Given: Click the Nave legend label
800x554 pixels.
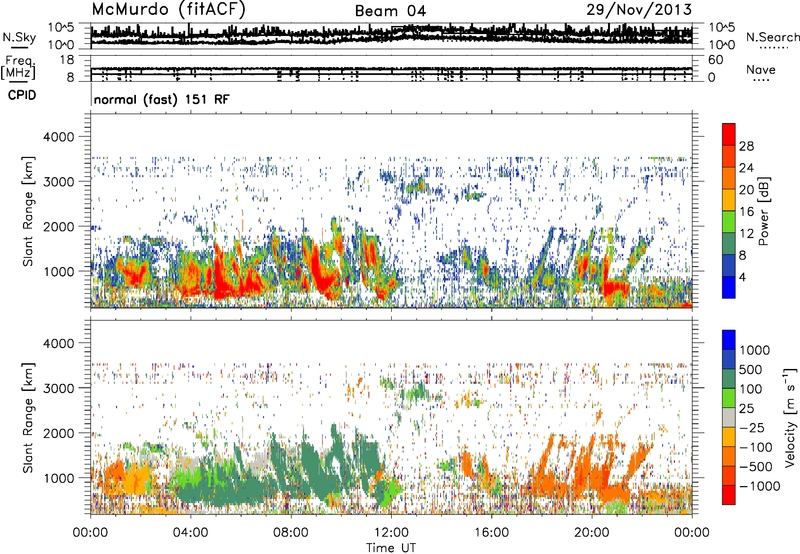Looking at the screenshot, I should tap(761, 70).
